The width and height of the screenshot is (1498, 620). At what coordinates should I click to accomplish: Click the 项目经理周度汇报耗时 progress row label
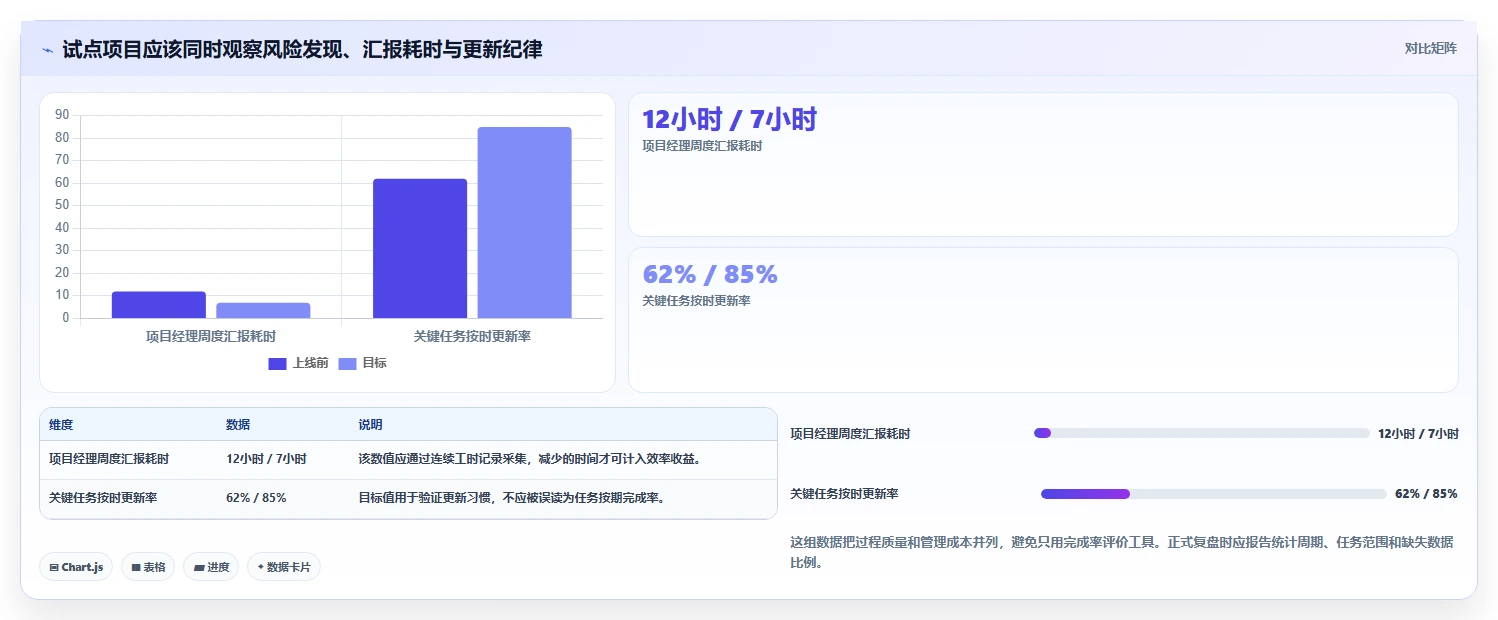pyautogui.click(x=850, y=434)
